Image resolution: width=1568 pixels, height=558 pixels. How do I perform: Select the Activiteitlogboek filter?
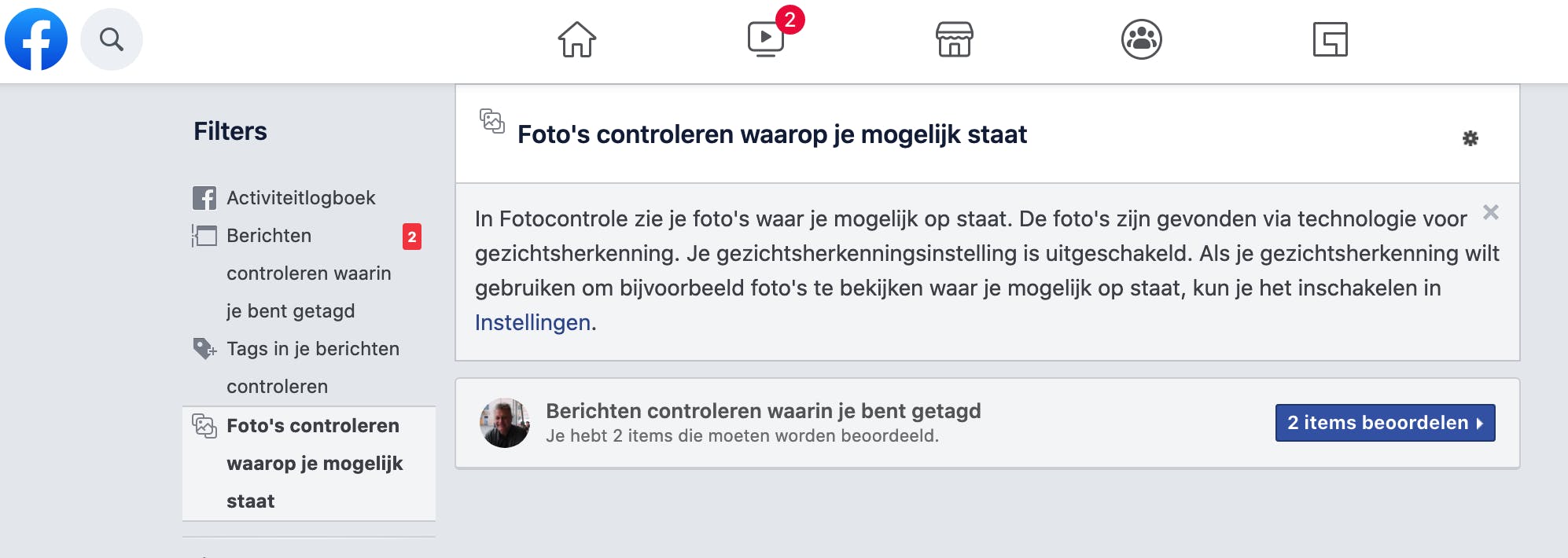[x=300, y=198]
